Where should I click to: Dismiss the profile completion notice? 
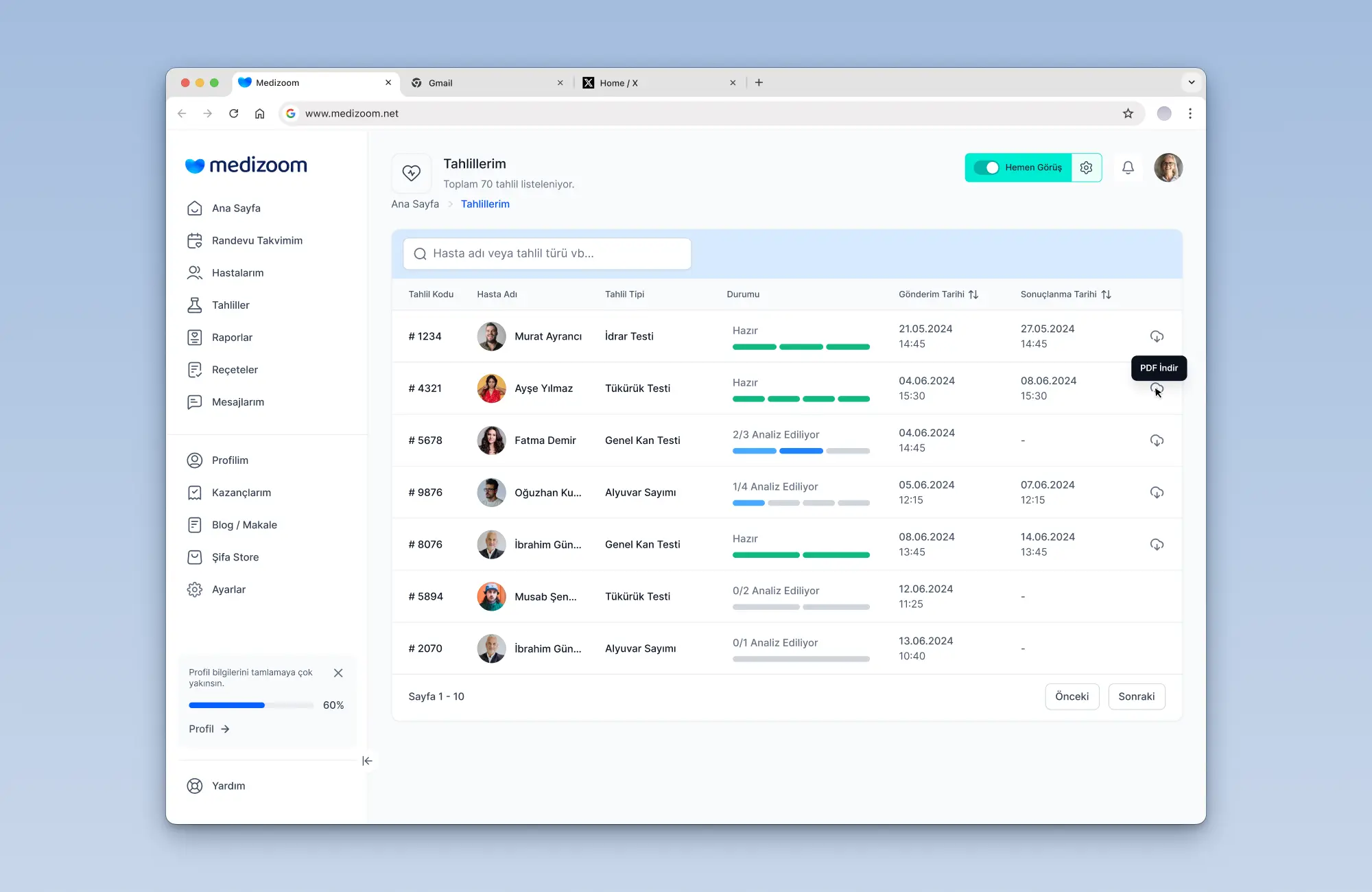point(338,673)
